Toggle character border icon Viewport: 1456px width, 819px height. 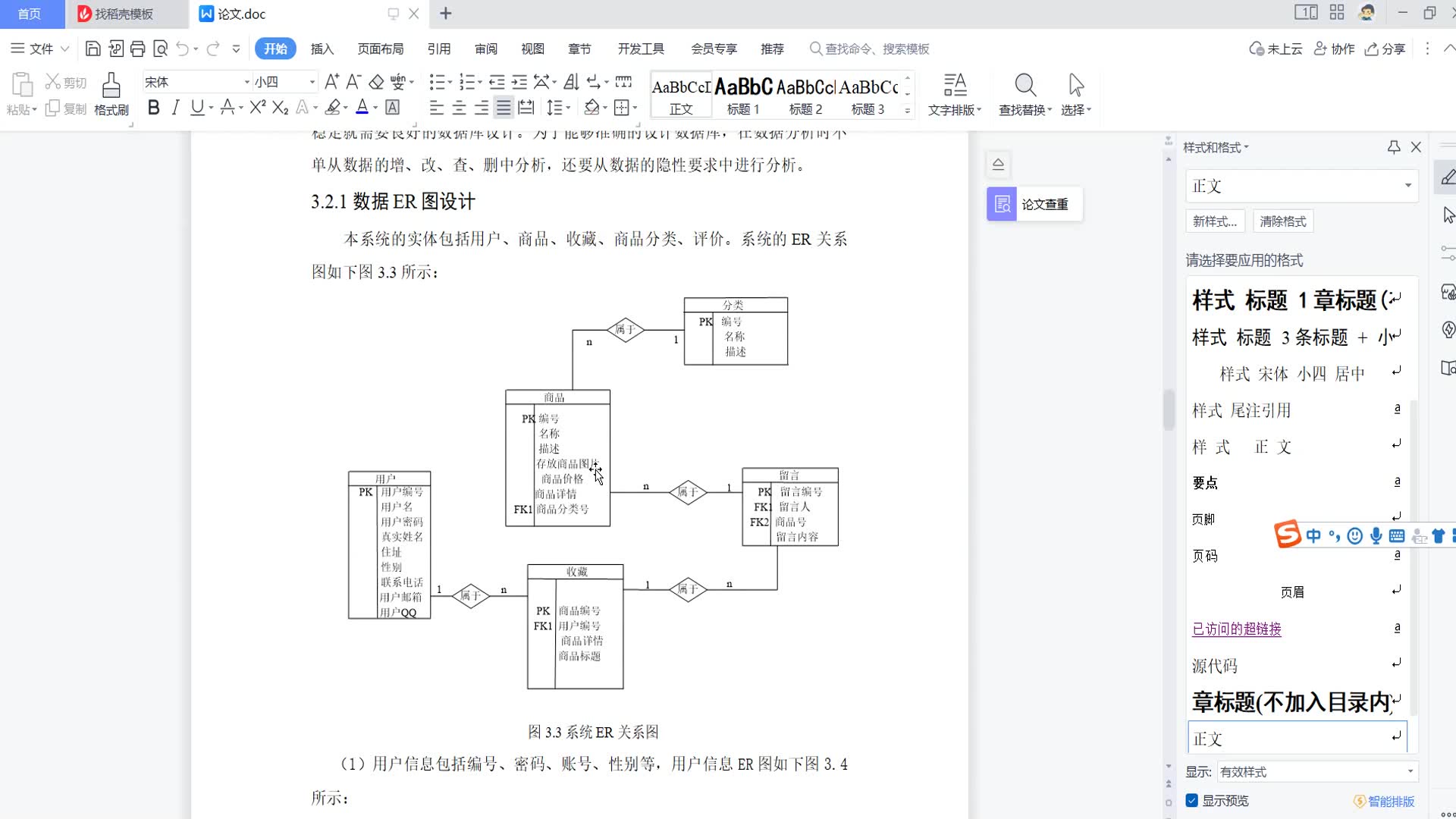(392, 108)
